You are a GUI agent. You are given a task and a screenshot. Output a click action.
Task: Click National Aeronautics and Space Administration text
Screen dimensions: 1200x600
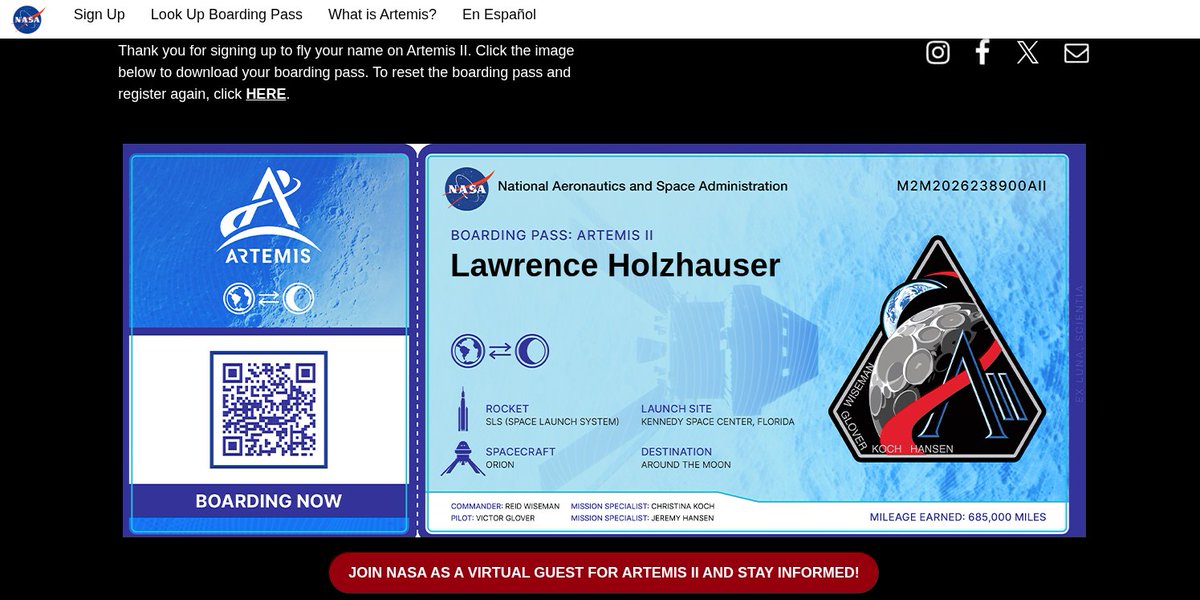pos(642,186)
